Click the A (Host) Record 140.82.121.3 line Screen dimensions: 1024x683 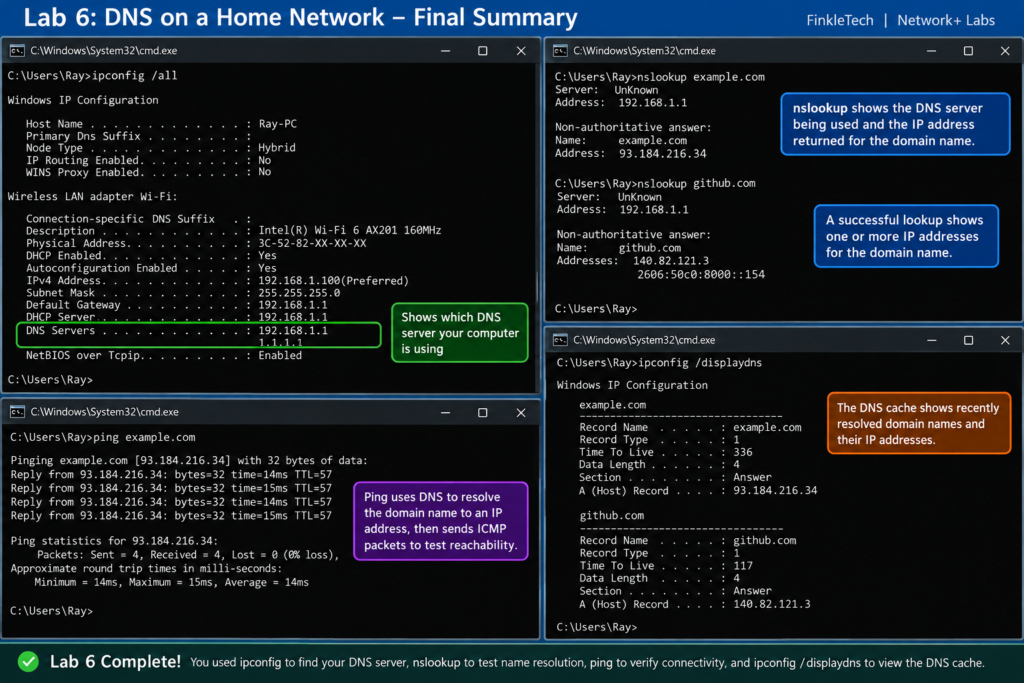tap(695, 605)
